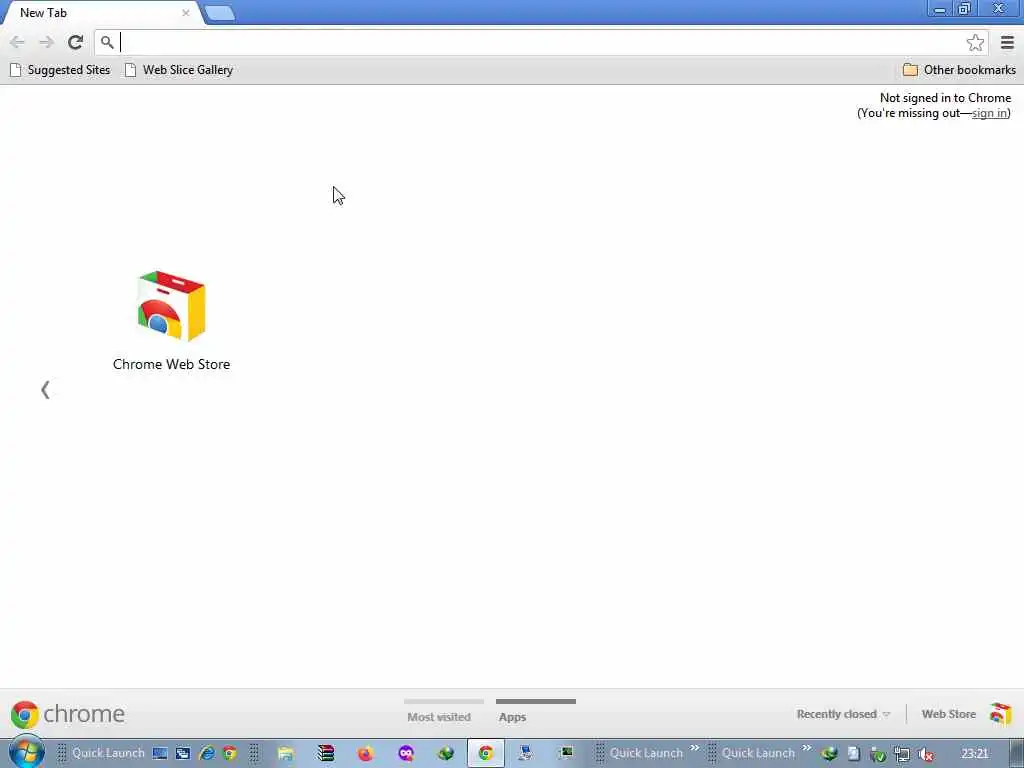Click the document tray icon
Screen dimensions: 1024x768
tap(854, 754)
